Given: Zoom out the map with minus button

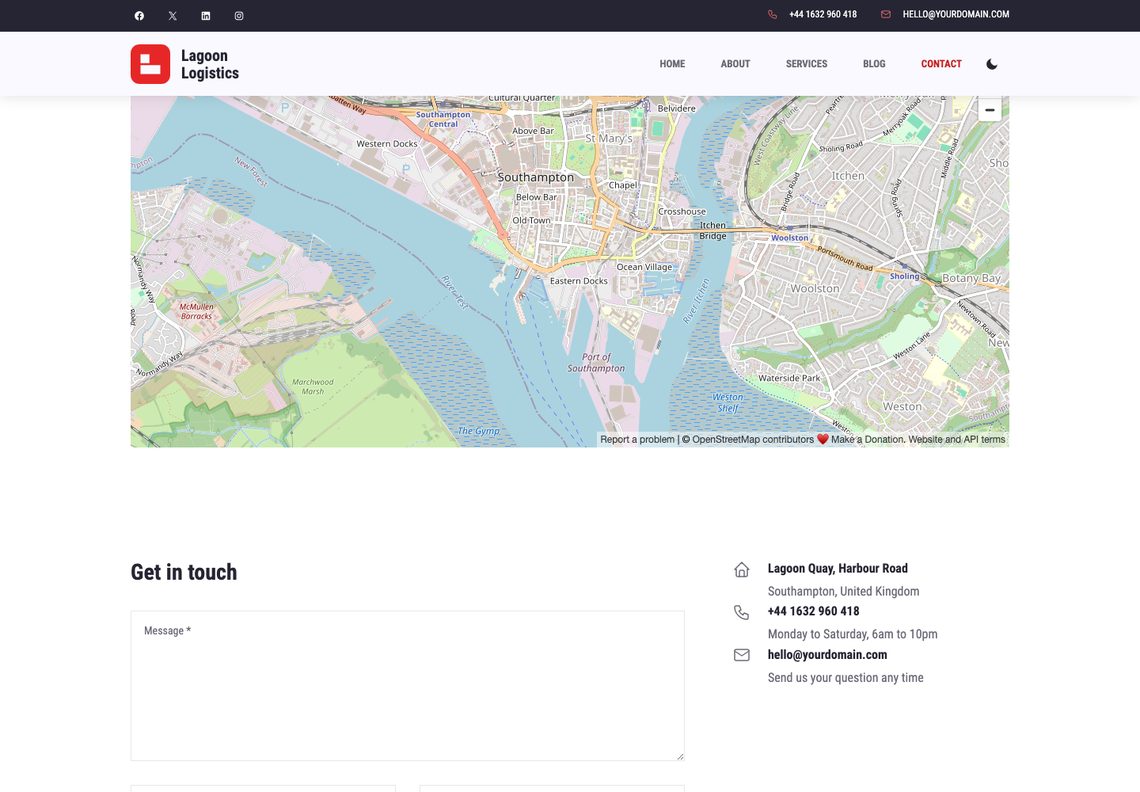Looking at the screenshot, I should [990, 109].
